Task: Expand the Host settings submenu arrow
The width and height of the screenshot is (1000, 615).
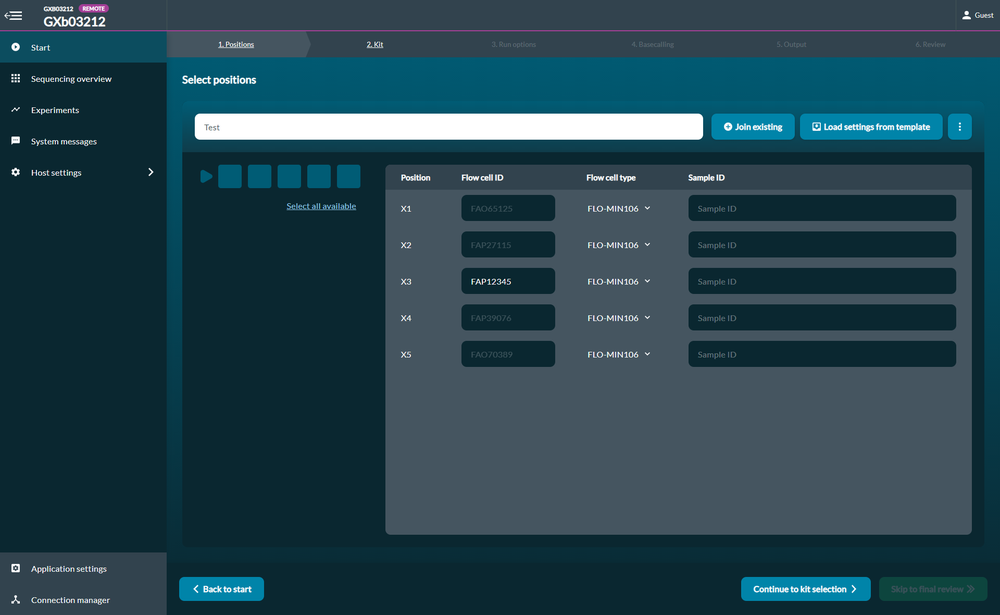Action: click(151, 172)
